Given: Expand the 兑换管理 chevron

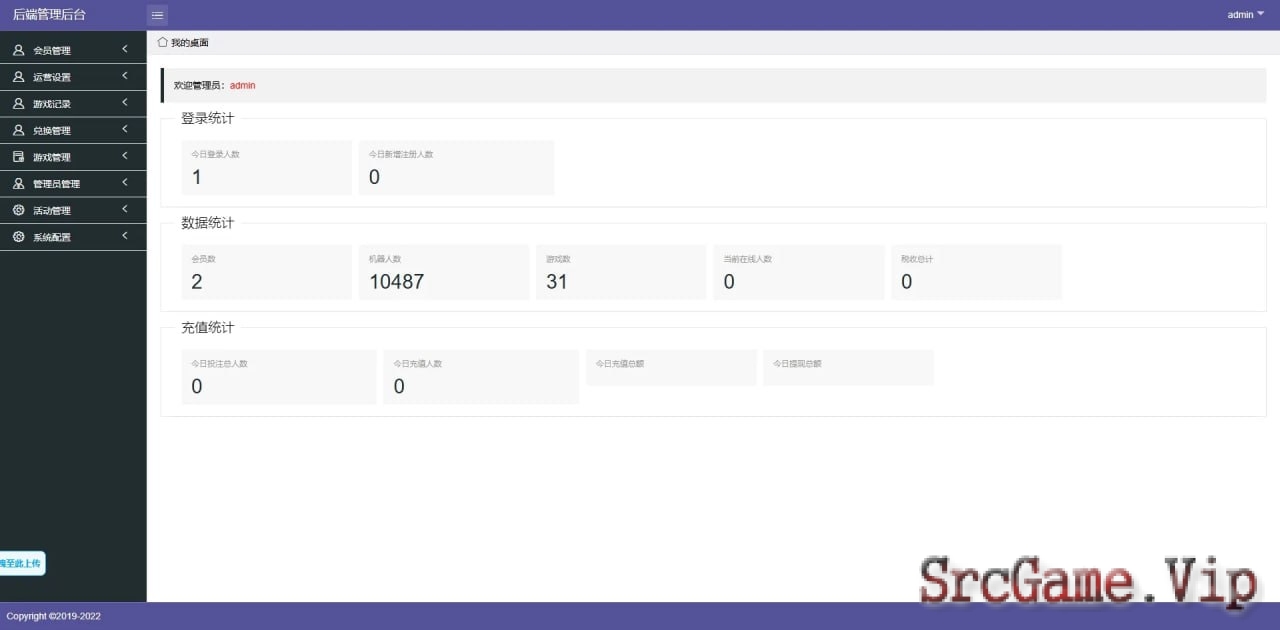Looking at the screenshot, I should tap(125, 129).
